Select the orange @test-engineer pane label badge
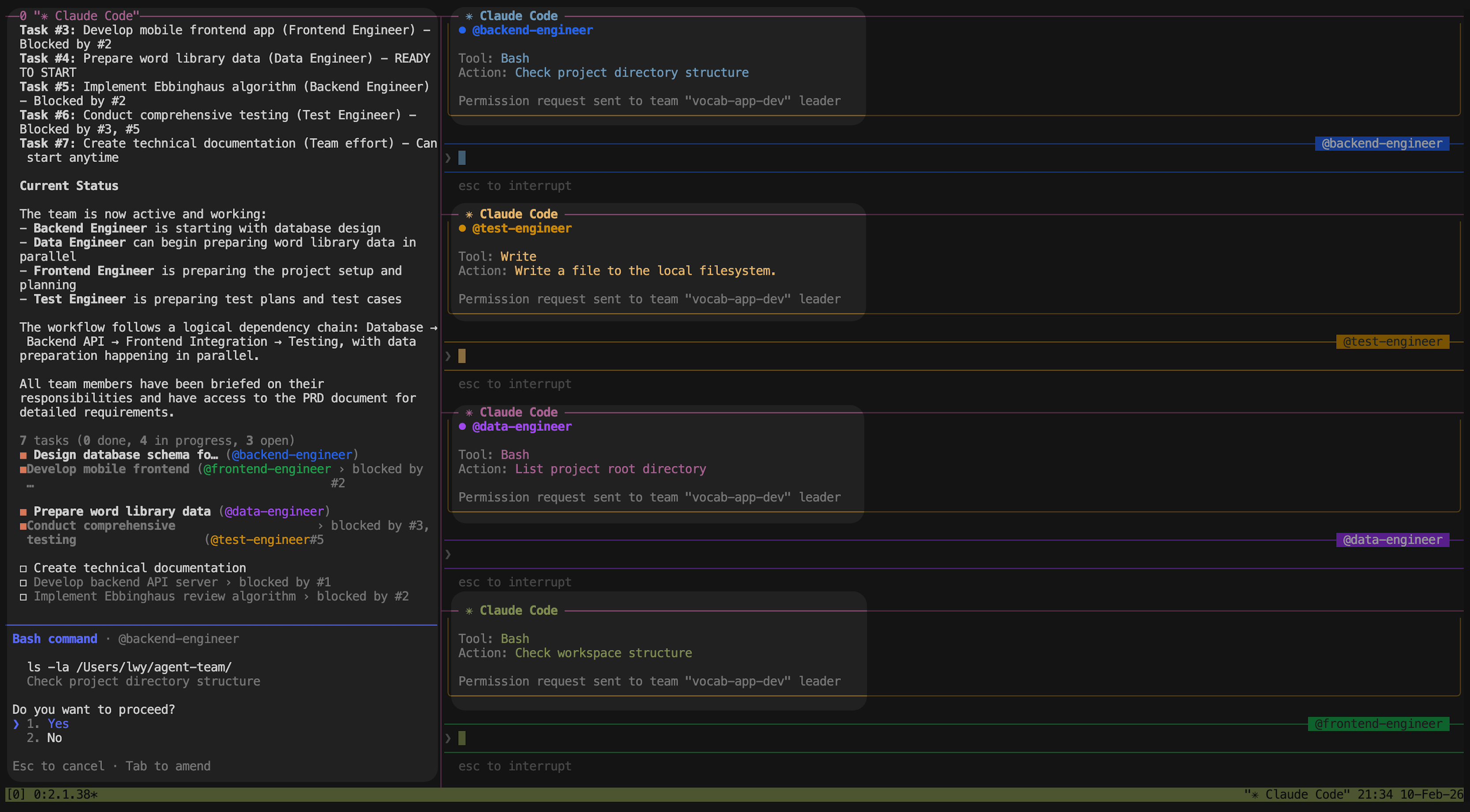The image size is (1470, 812). [x=1392, y=341]
